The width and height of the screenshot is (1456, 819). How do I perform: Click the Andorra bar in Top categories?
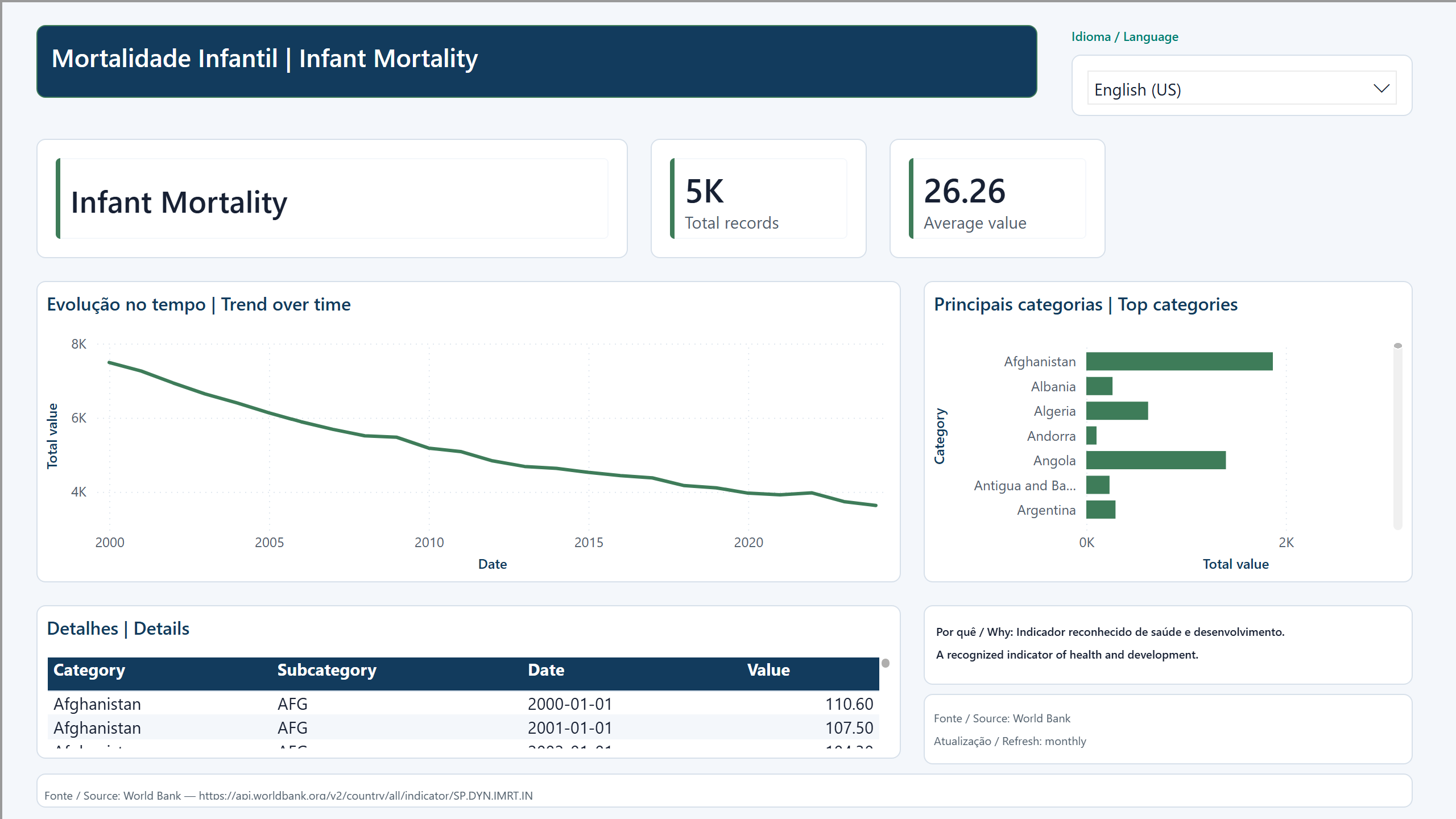[1091, 436]
